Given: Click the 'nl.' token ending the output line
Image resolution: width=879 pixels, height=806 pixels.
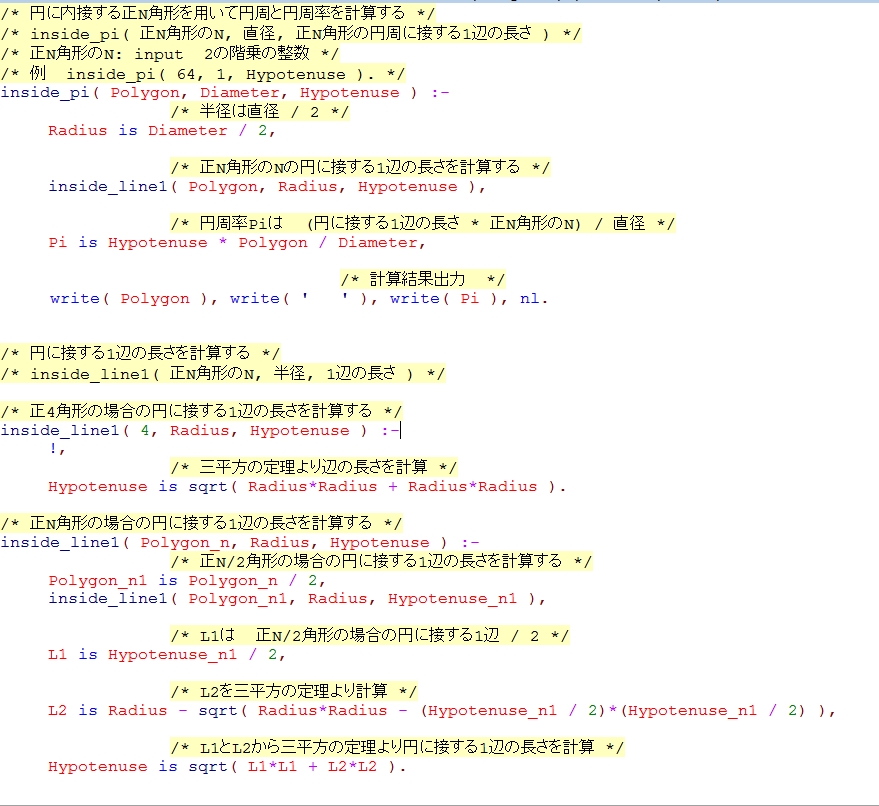Looking at the screenshot, I should tap(533, 299).
